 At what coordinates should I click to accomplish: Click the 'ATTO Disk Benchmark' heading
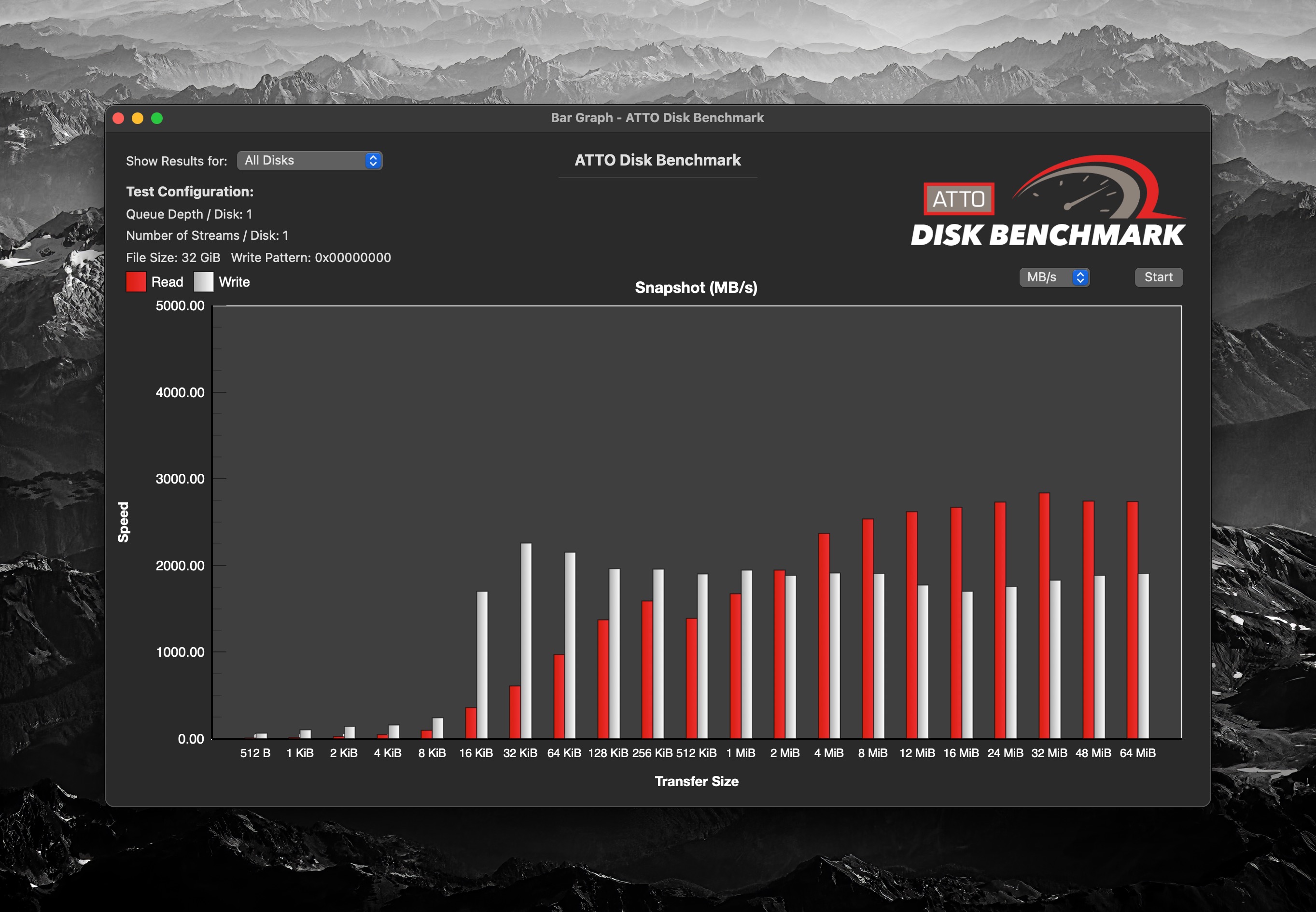tap(658, 160)
